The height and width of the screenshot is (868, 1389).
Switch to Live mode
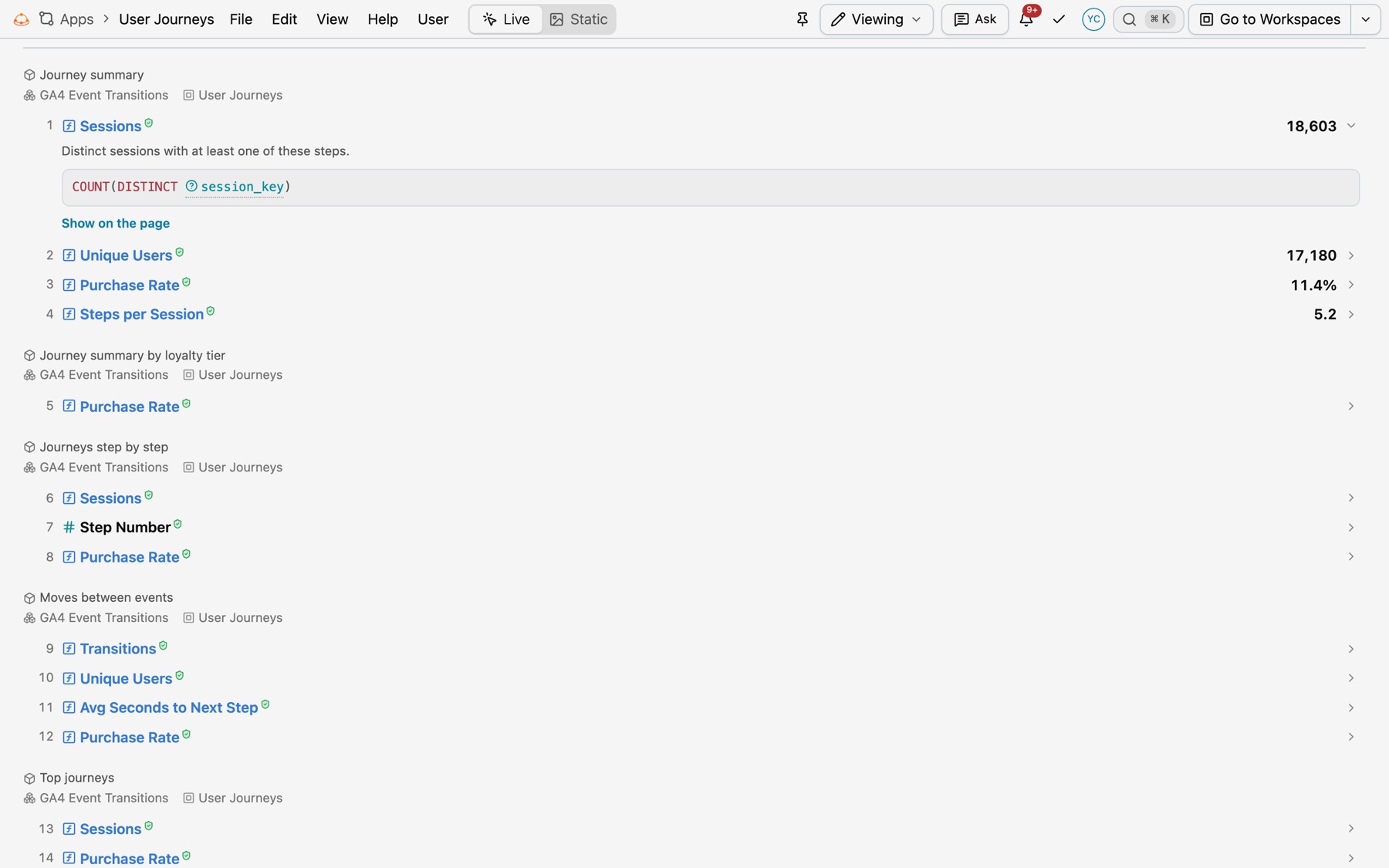[506, 19]
